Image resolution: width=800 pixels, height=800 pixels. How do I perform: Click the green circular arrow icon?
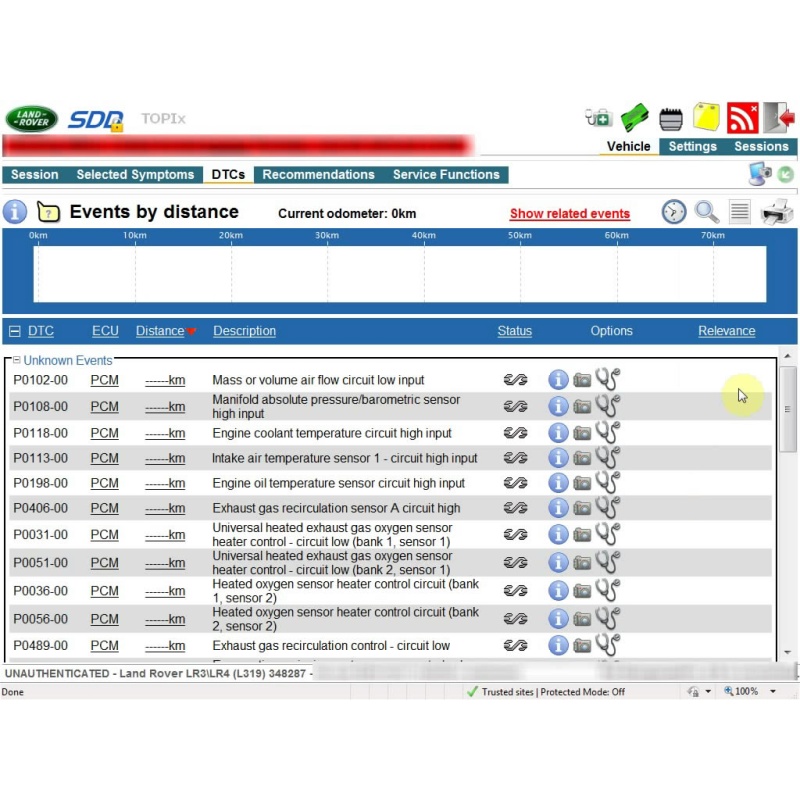[x=786, y=174]
